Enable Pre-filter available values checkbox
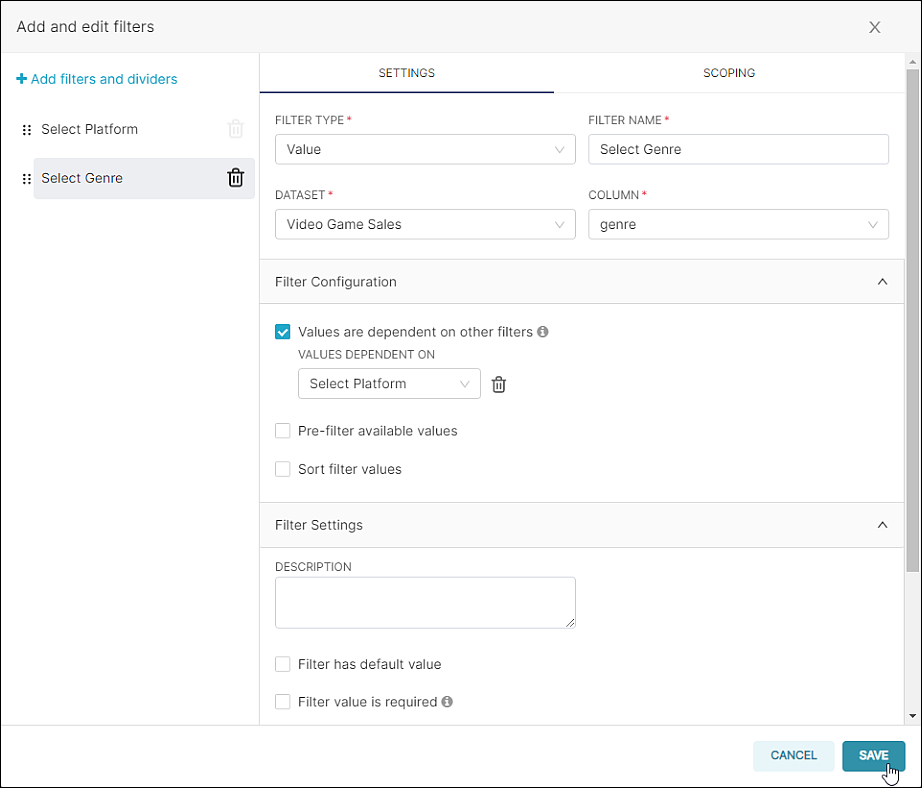Viewport: 922px width, 788px height. coord(282,430)
